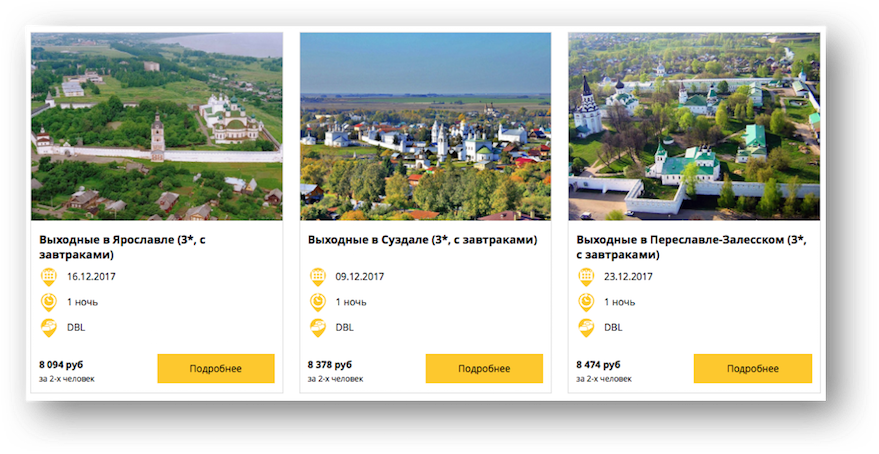Click calendar icon on Suzdal tour card
The height and width of the screenshot is (454, 879).
pos(318,277)
